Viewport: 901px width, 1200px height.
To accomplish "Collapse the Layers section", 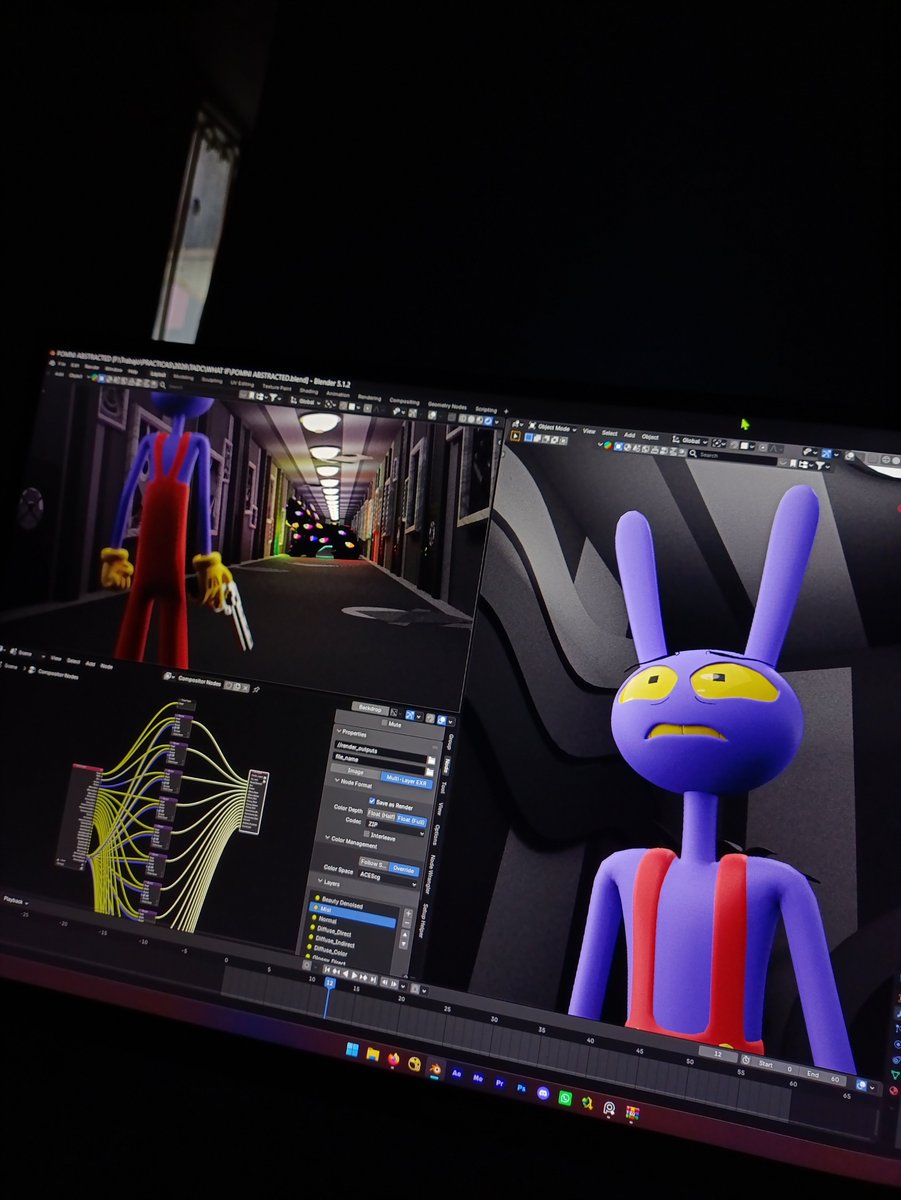I will (329, 882).
